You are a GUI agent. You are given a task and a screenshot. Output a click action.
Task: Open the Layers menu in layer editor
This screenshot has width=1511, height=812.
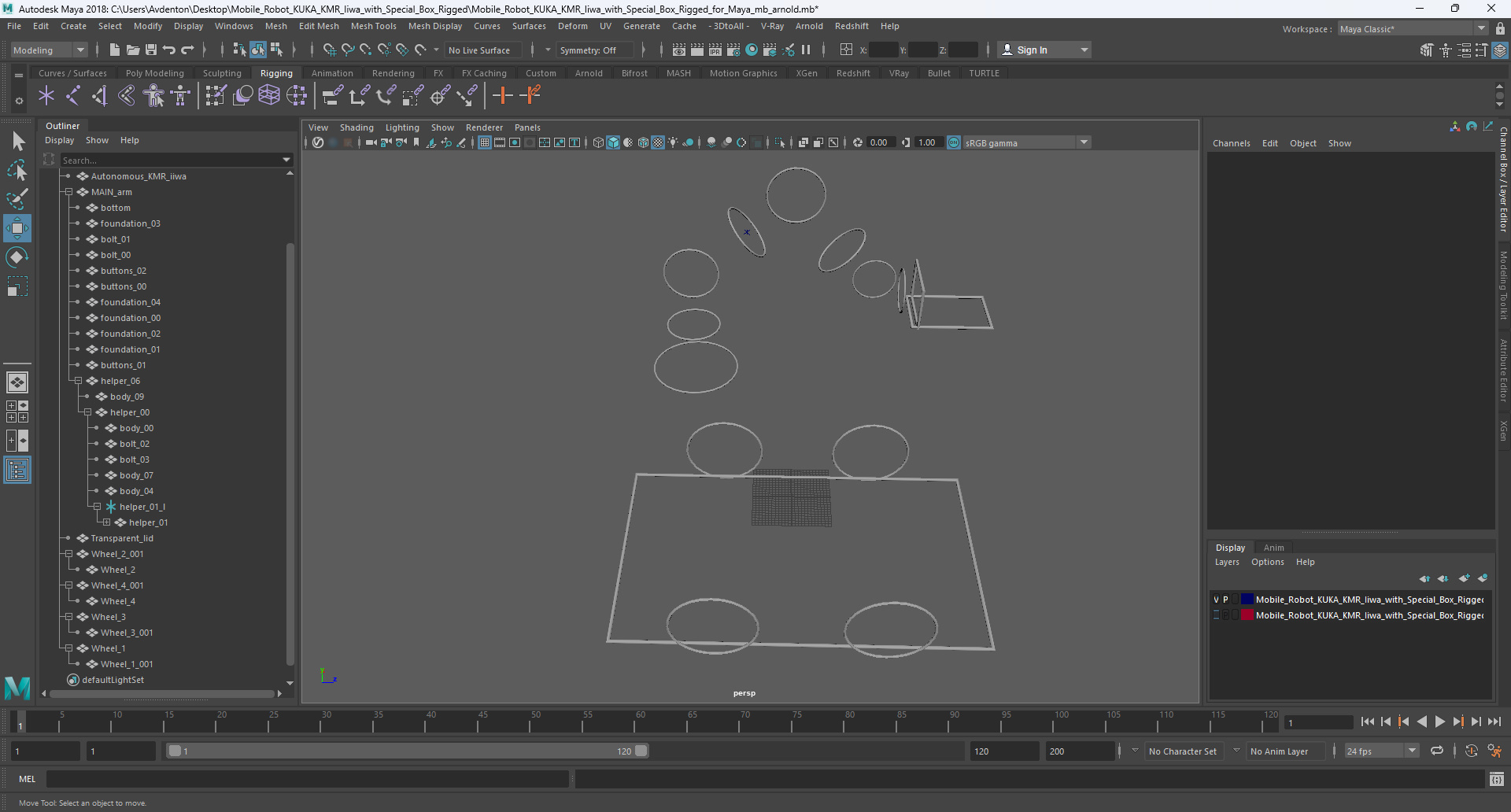[1227, 562]
